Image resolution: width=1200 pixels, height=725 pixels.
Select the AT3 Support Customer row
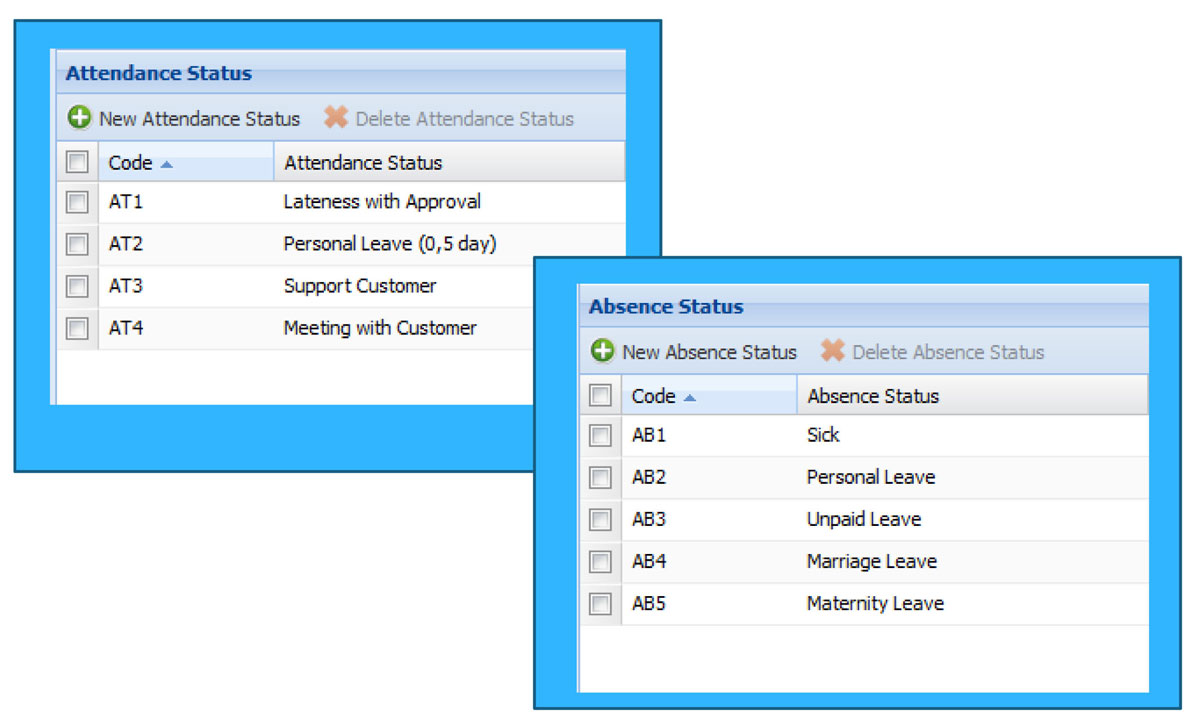(360, 286)
